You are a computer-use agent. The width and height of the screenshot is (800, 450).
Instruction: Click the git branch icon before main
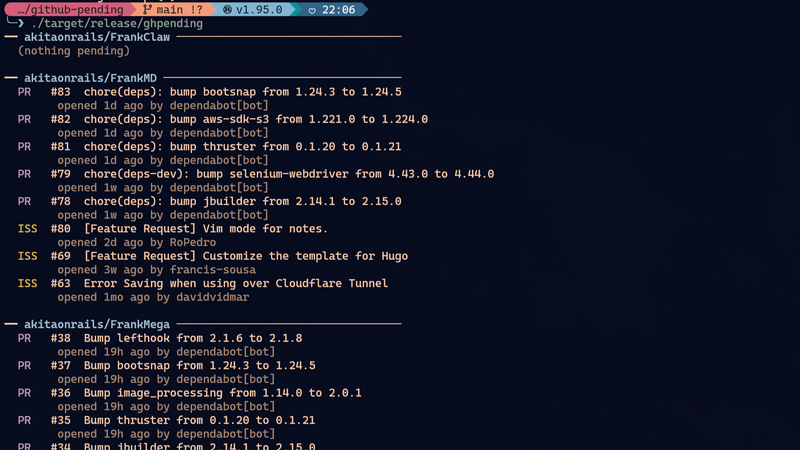coord(147,10)
